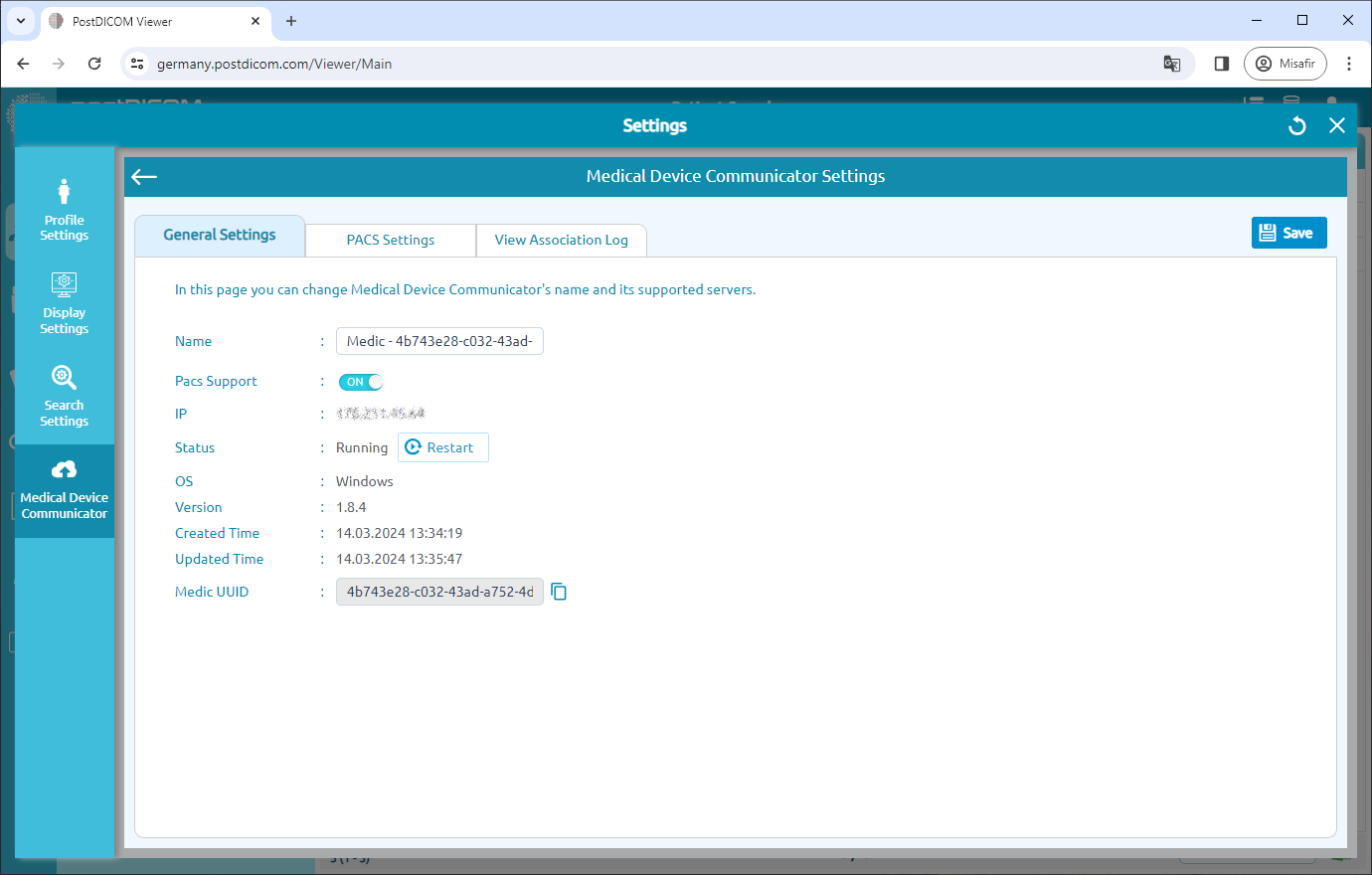Save the Medical Device Communicator settings

pyautogui.click(x=1288, y=232)
